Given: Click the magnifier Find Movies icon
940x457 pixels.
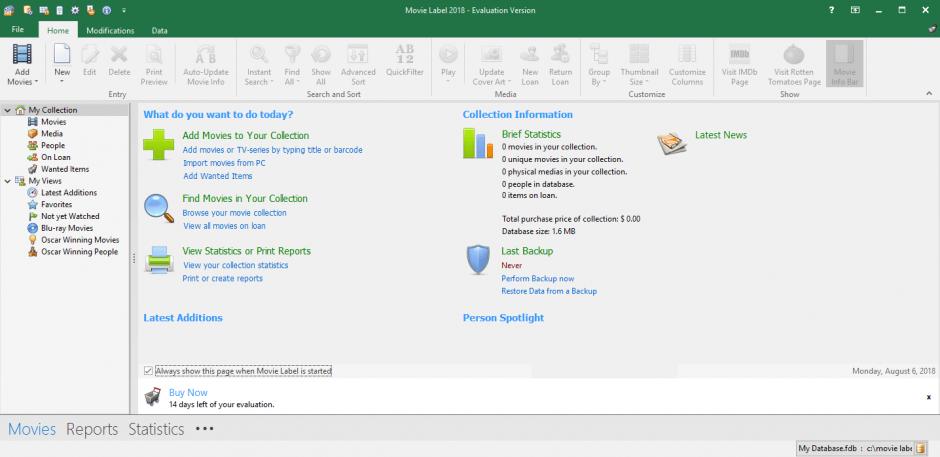Looking at the screenshot, I should pos(158,208).
